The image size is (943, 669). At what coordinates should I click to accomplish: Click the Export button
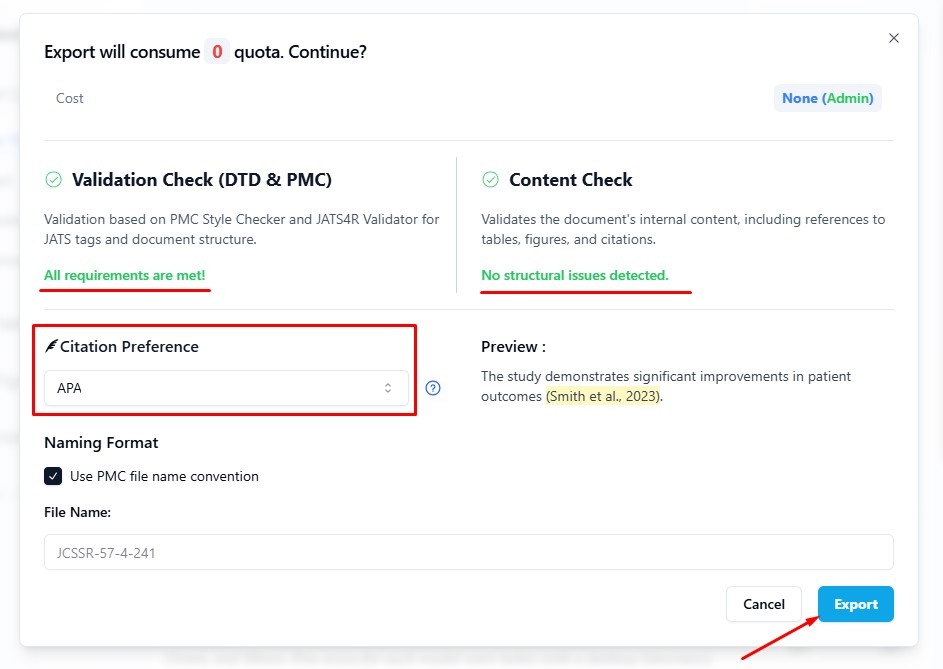855,604
